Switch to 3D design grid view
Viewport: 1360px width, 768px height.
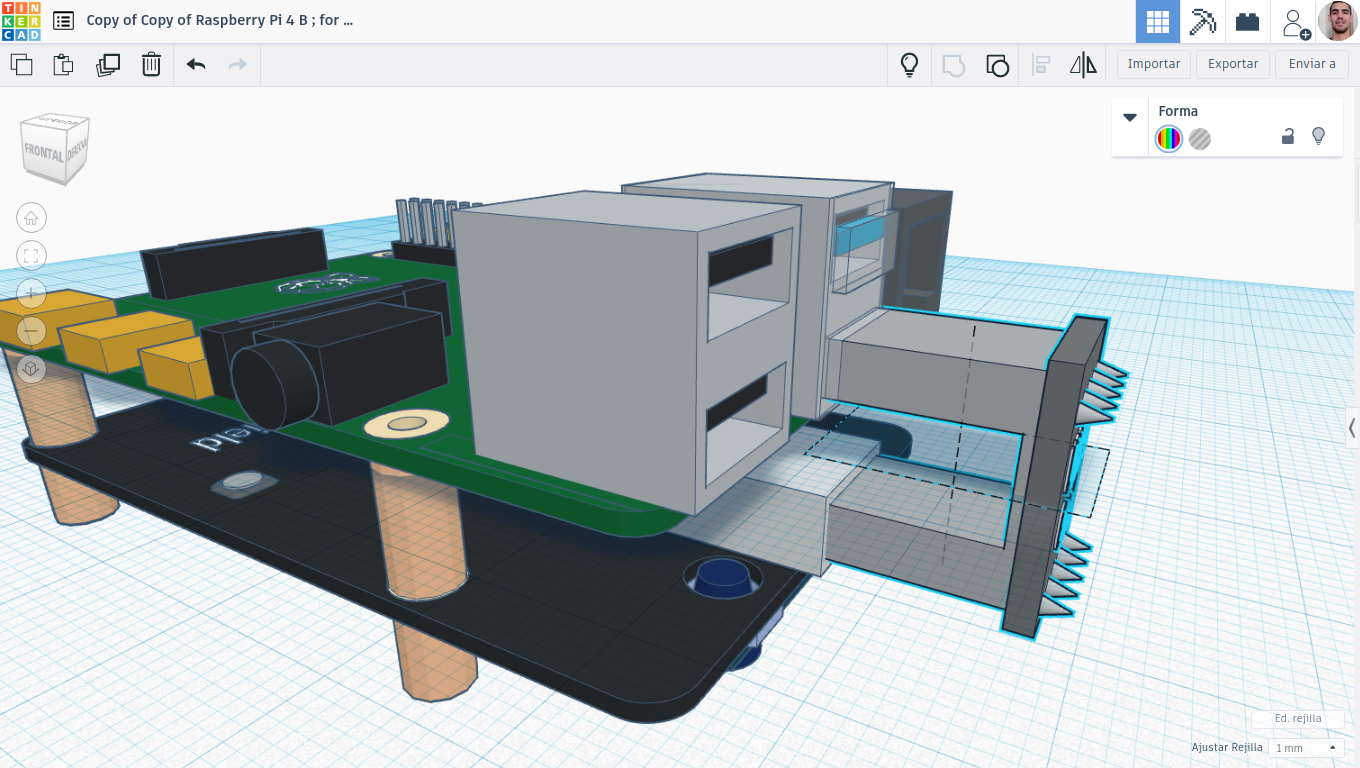coord(1158,21)
